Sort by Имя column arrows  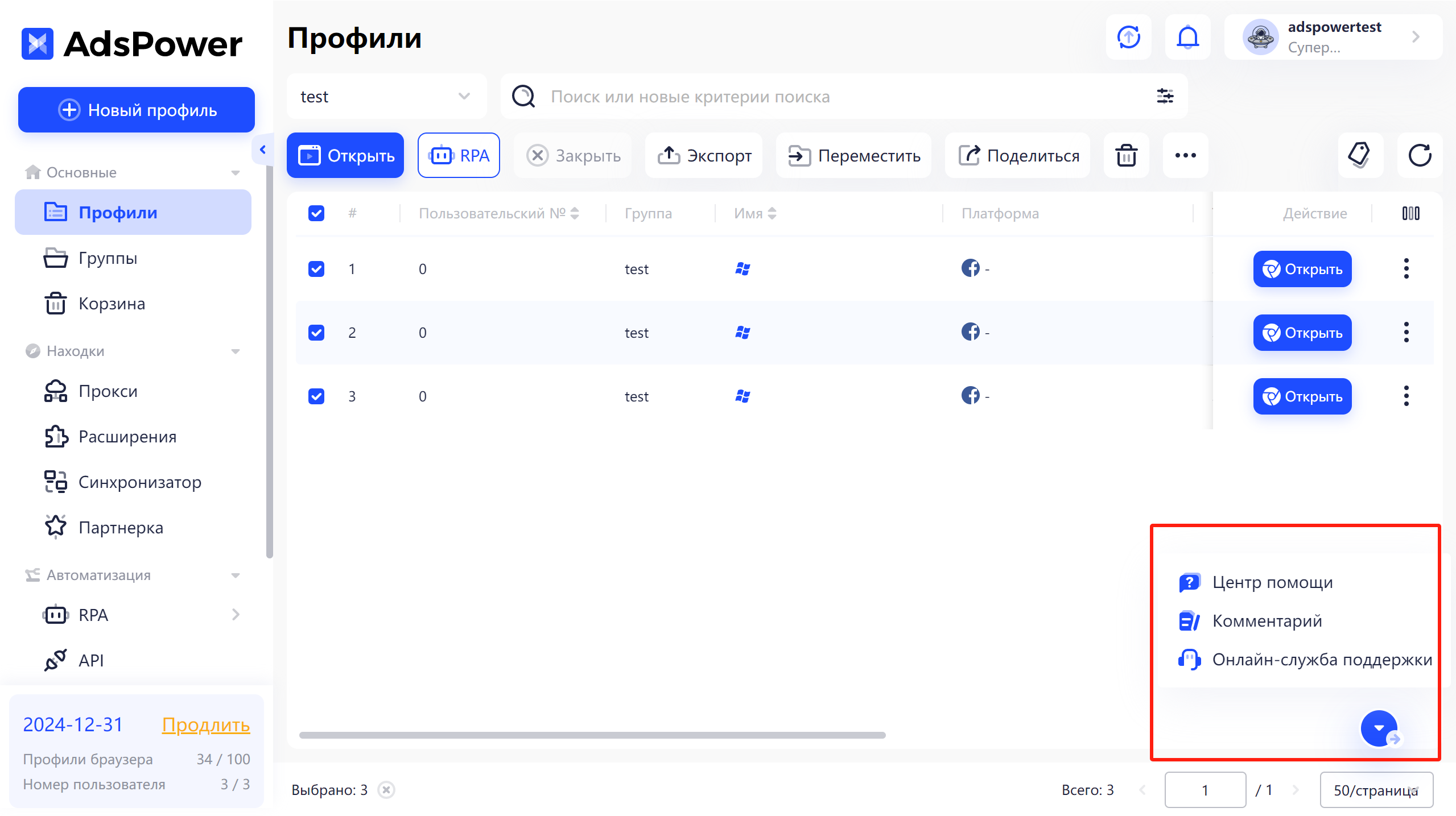coord(772,213)
